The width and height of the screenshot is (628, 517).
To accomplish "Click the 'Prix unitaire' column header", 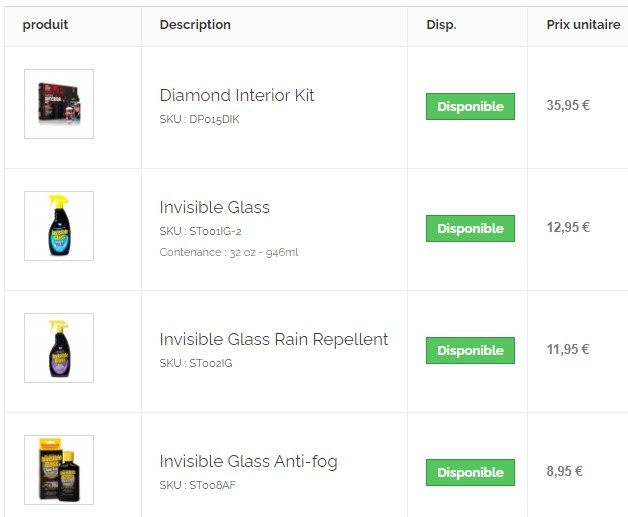I will (x=583, y=25).
